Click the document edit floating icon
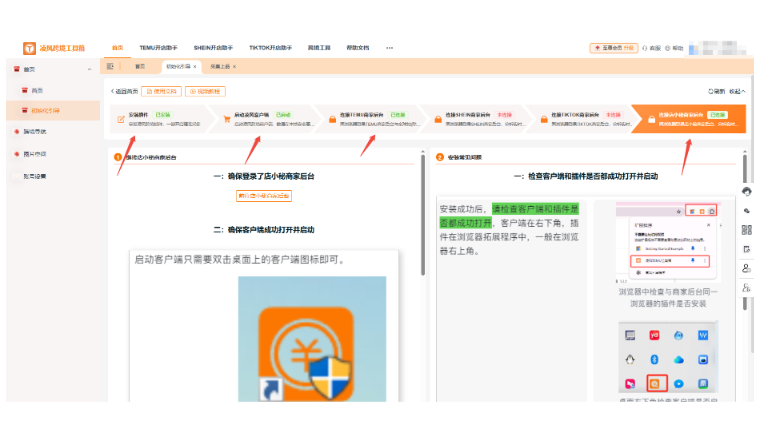The height and width of the screenshot is (440, 760). [x=746, y=249]
